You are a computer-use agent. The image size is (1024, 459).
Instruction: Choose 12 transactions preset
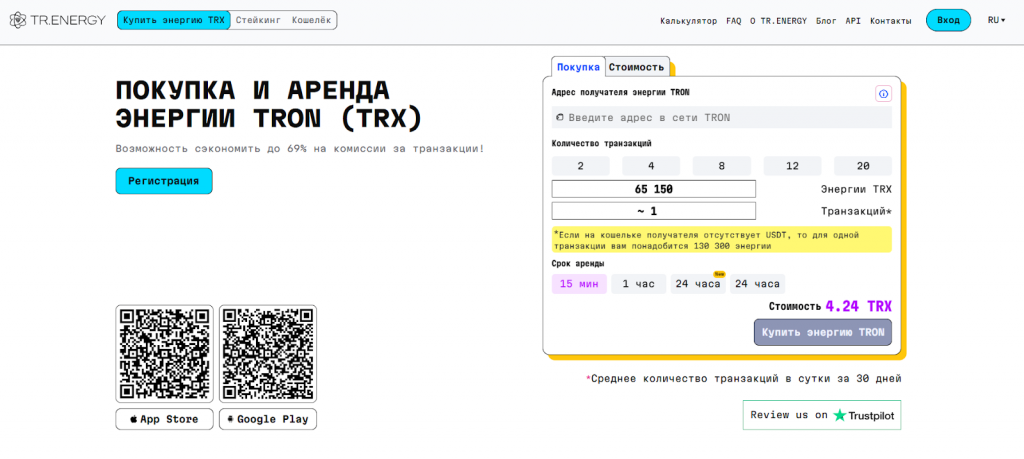pyautogui.click(x=792, y=166)
